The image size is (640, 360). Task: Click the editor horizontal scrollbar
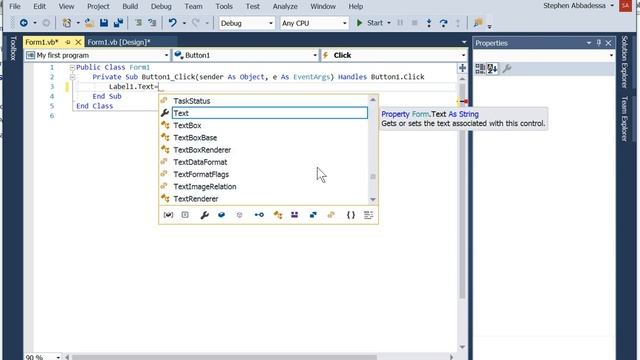224,357
